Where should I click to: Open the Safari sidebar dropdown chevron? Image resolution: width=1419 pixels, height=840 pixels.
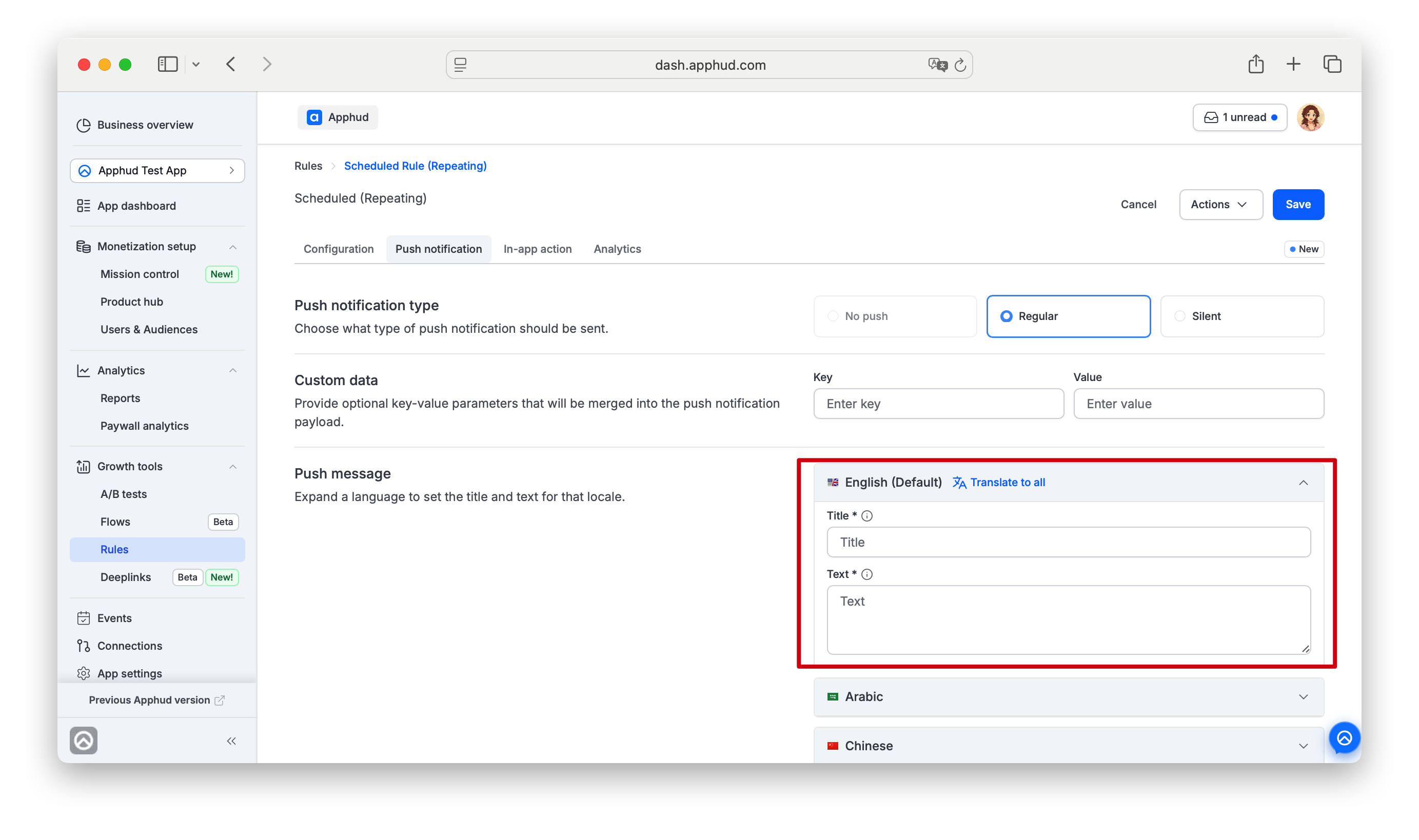click(x=196, y=64)
